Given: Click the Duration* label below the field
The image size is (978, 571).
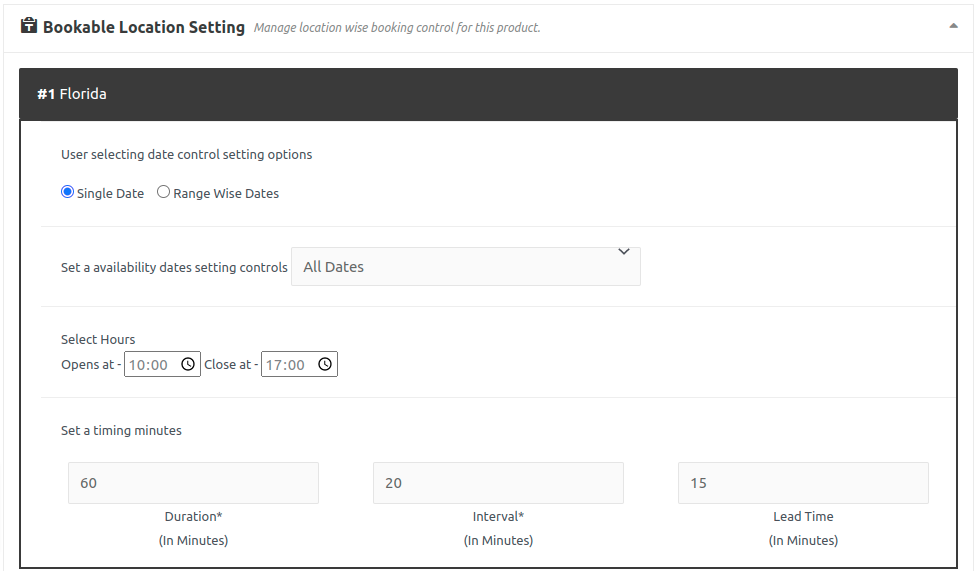Looking at the screenshot, I should [x=193, y=517].
